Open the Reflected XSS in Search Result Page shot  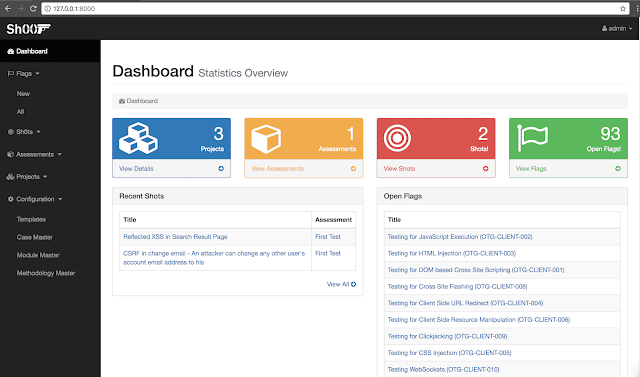pyautogui.click(x=175, y=237)
